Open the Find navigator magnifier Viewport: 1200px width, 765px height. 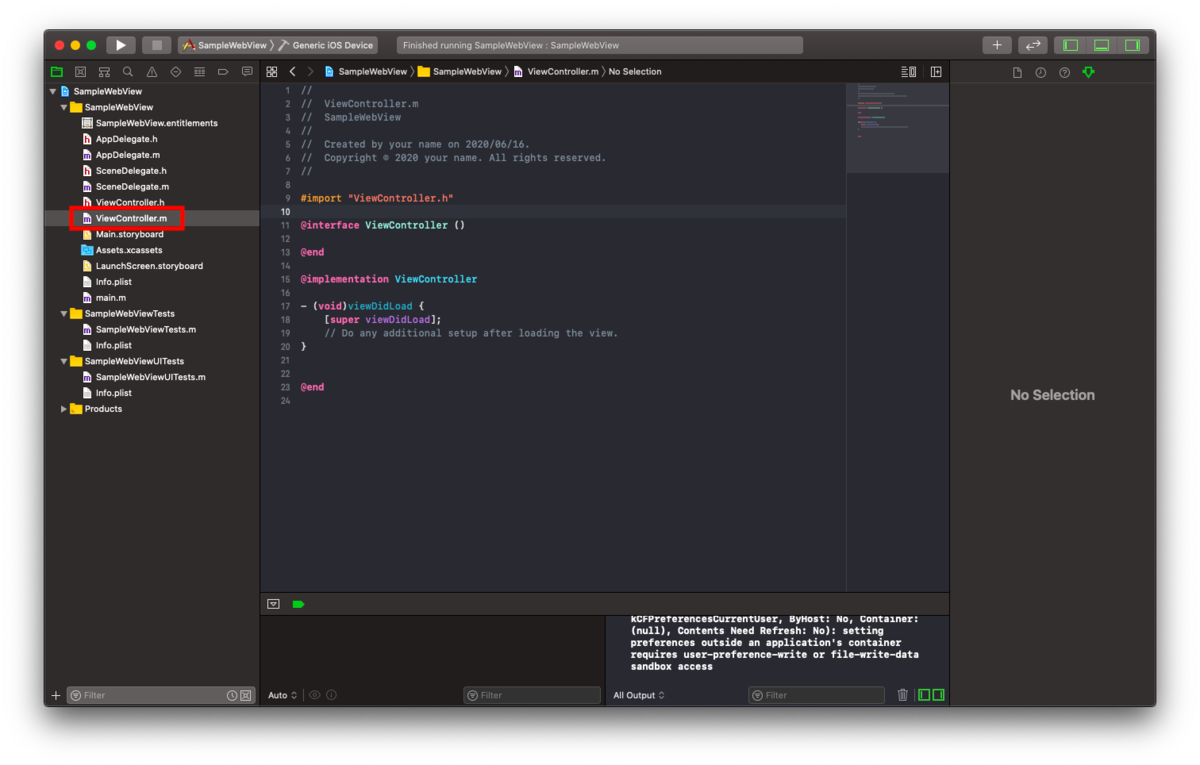(128, 72)
